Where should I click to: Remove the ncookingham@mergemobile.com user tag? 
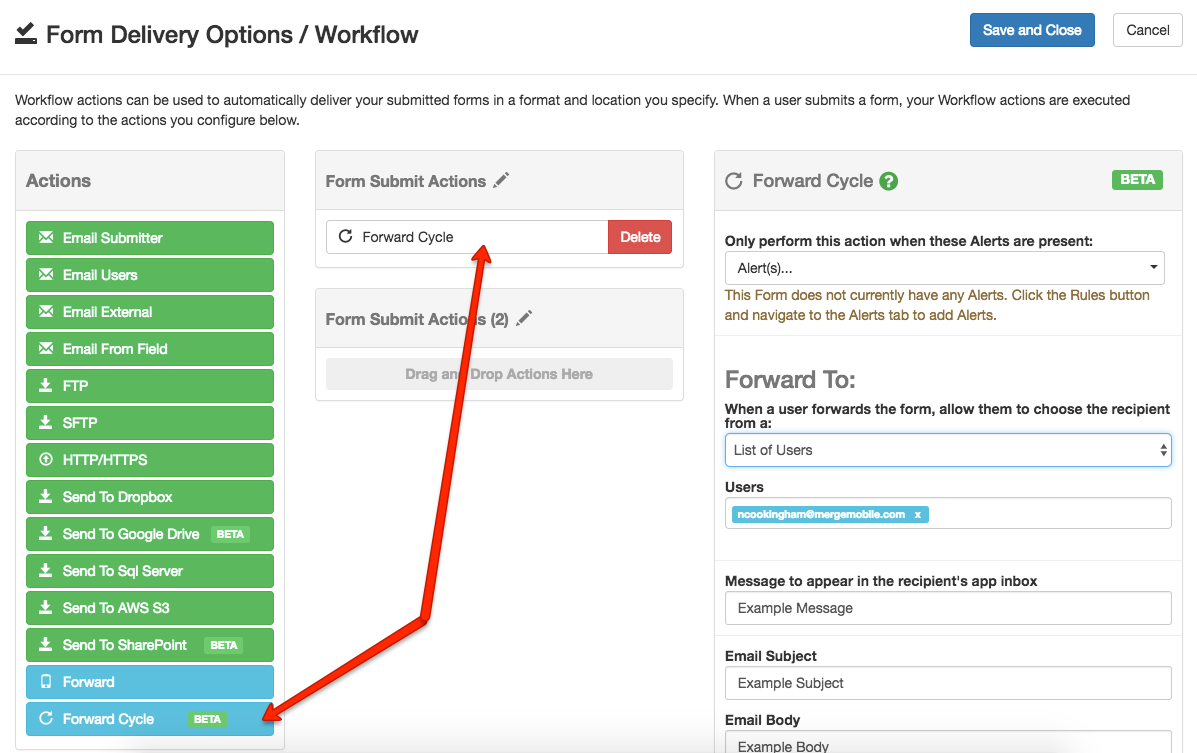point(917,514)
